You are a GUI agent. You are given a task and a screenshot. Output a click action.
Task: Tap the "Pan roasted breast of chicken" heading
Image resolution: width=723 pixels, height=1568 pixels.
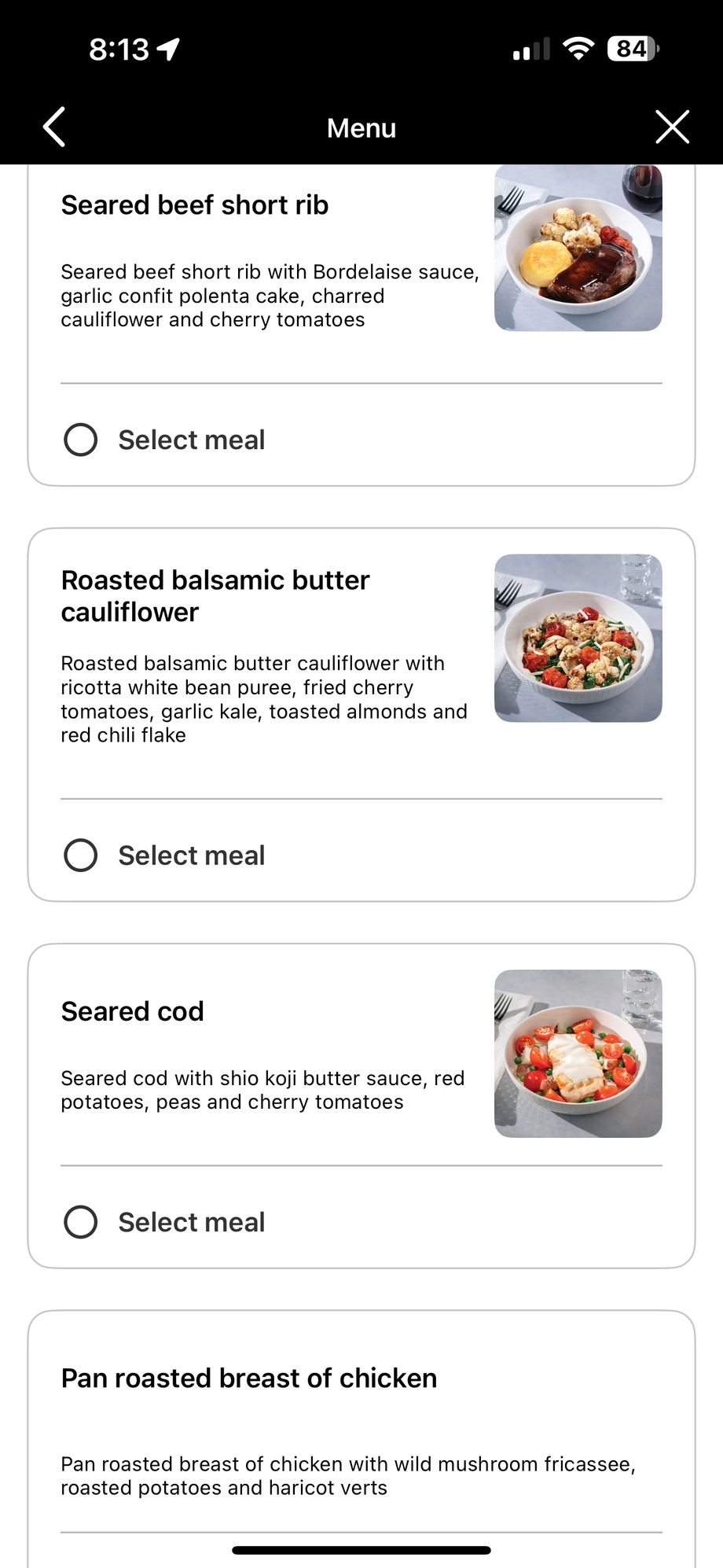click(249, 1378)
